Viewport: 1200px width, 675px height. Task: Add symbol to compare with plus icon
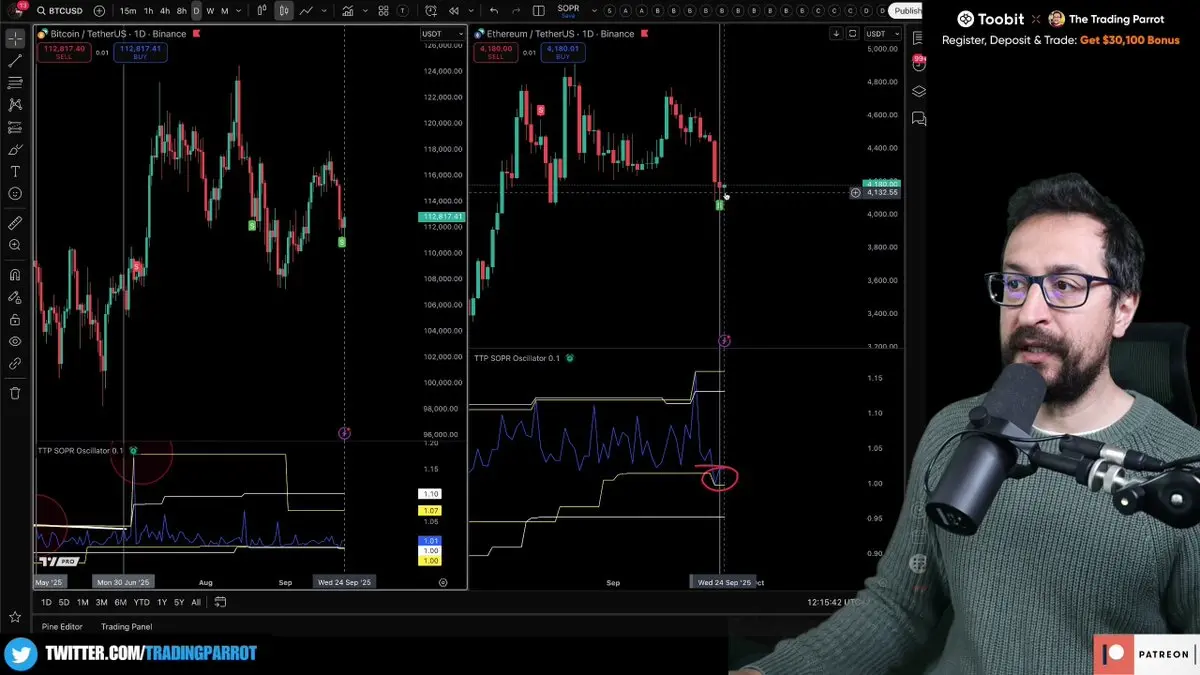point(99,11)
